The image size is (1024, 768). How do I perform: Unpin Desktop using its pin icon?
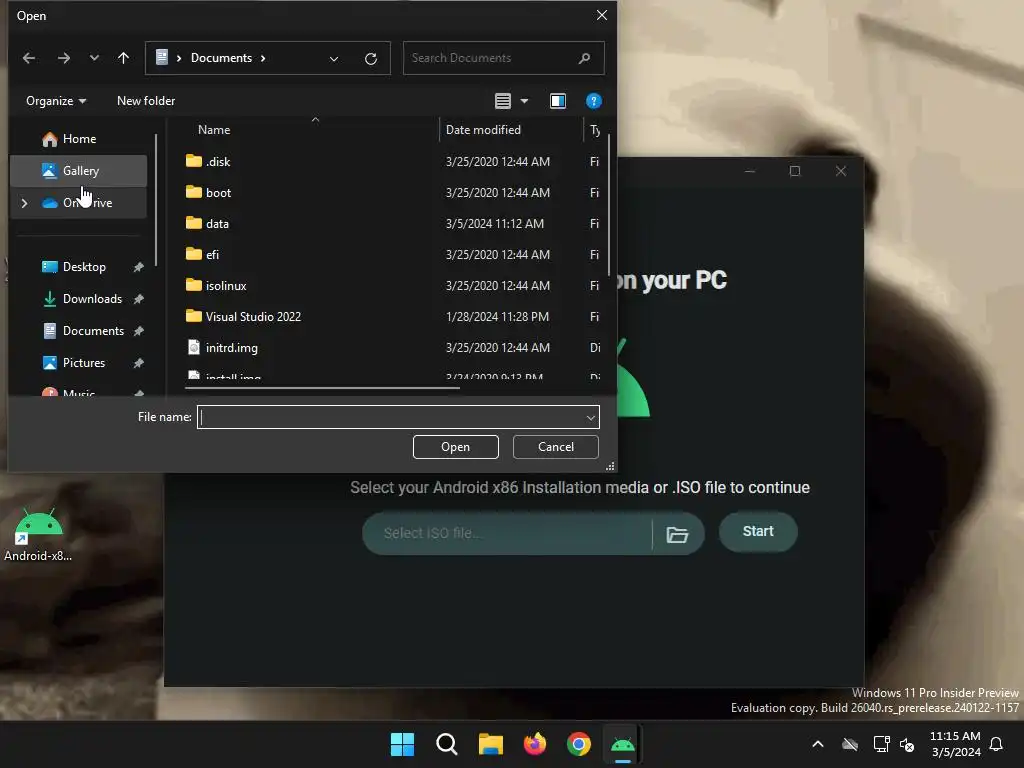pyautogui.click(x=138, y=267)
